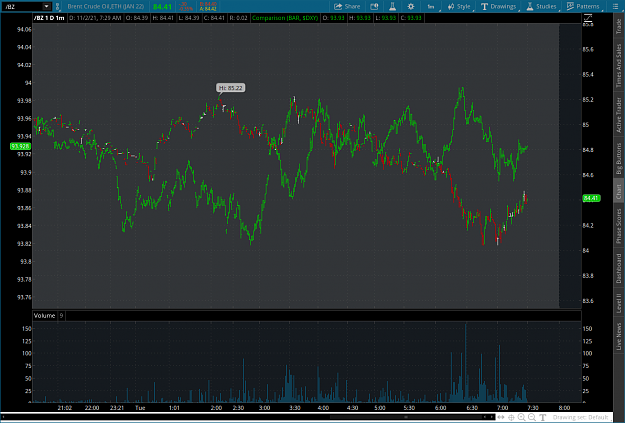Click the zoom in magnifier icon
This screenshot has height=423, width=625.
coord(521,417)
